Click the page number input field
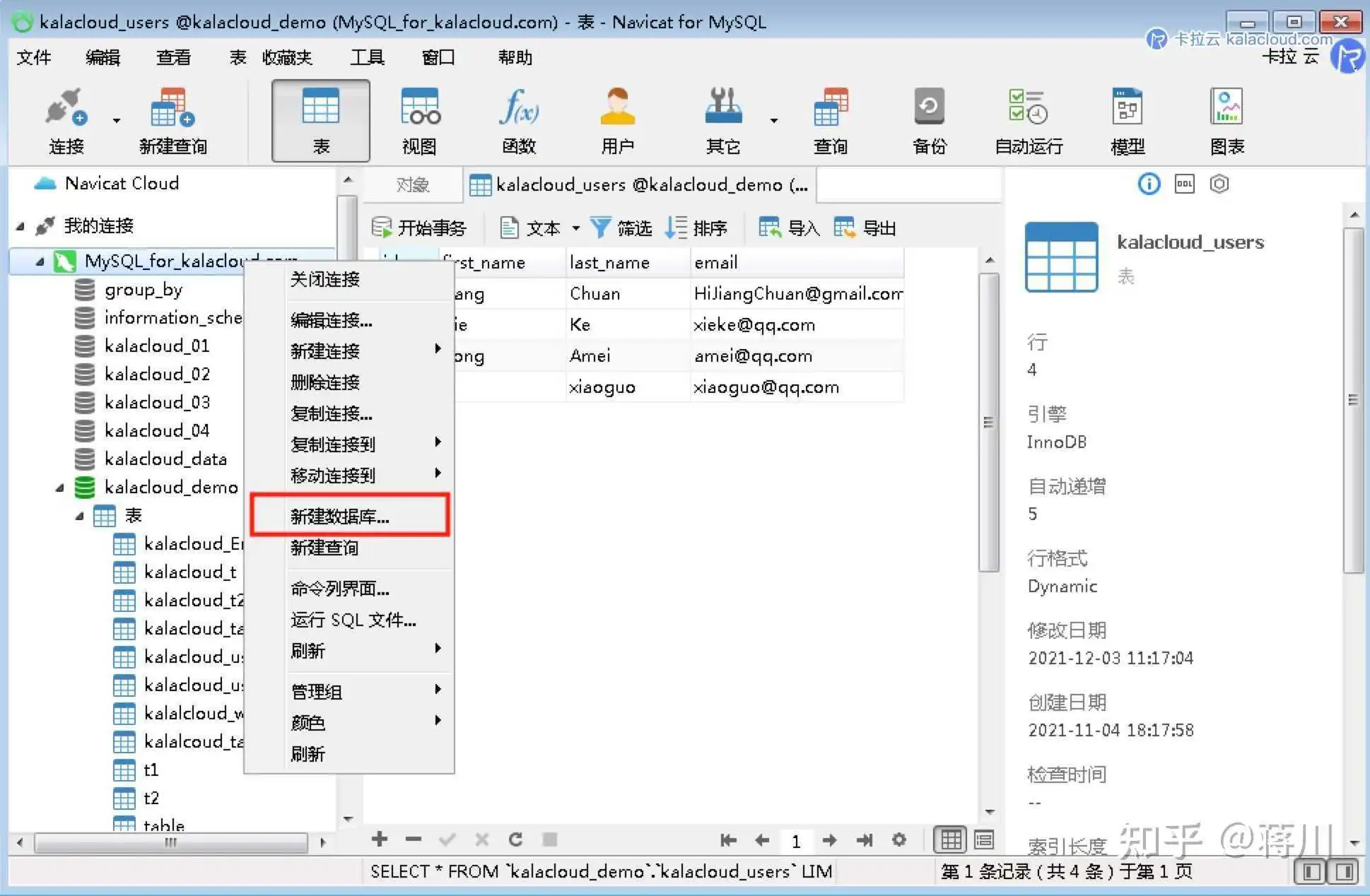This screenshot has height=896, width=1370. click(796, 841)
